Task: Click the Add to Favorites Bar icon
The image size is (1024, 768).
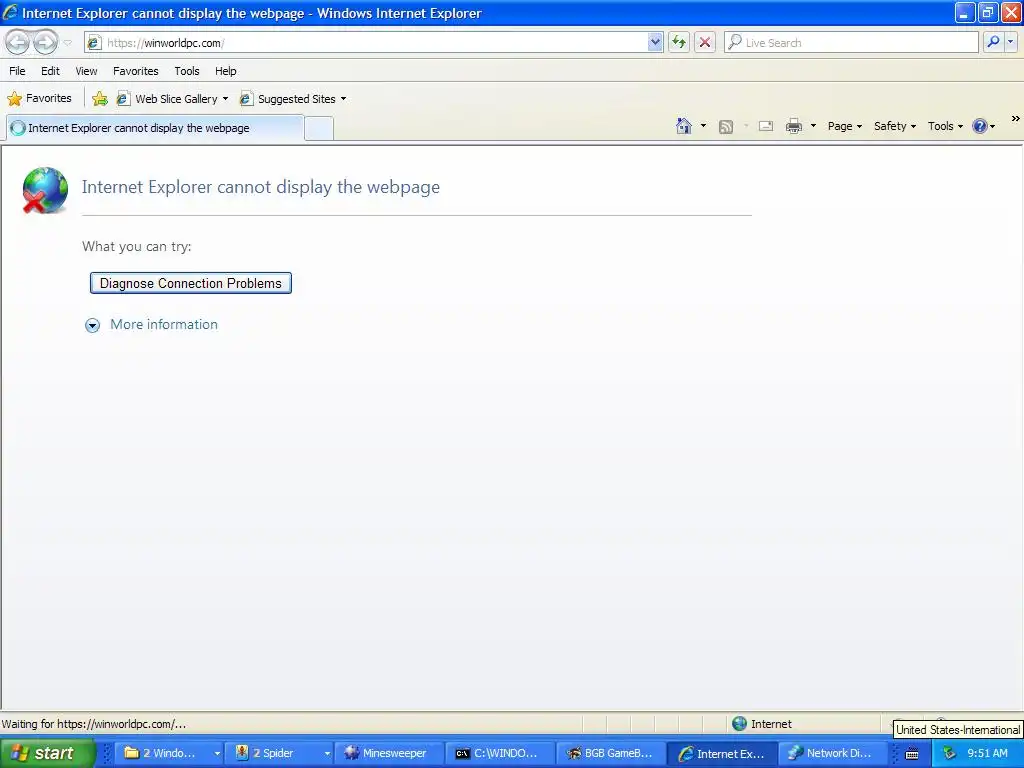Action: point(99,99)
